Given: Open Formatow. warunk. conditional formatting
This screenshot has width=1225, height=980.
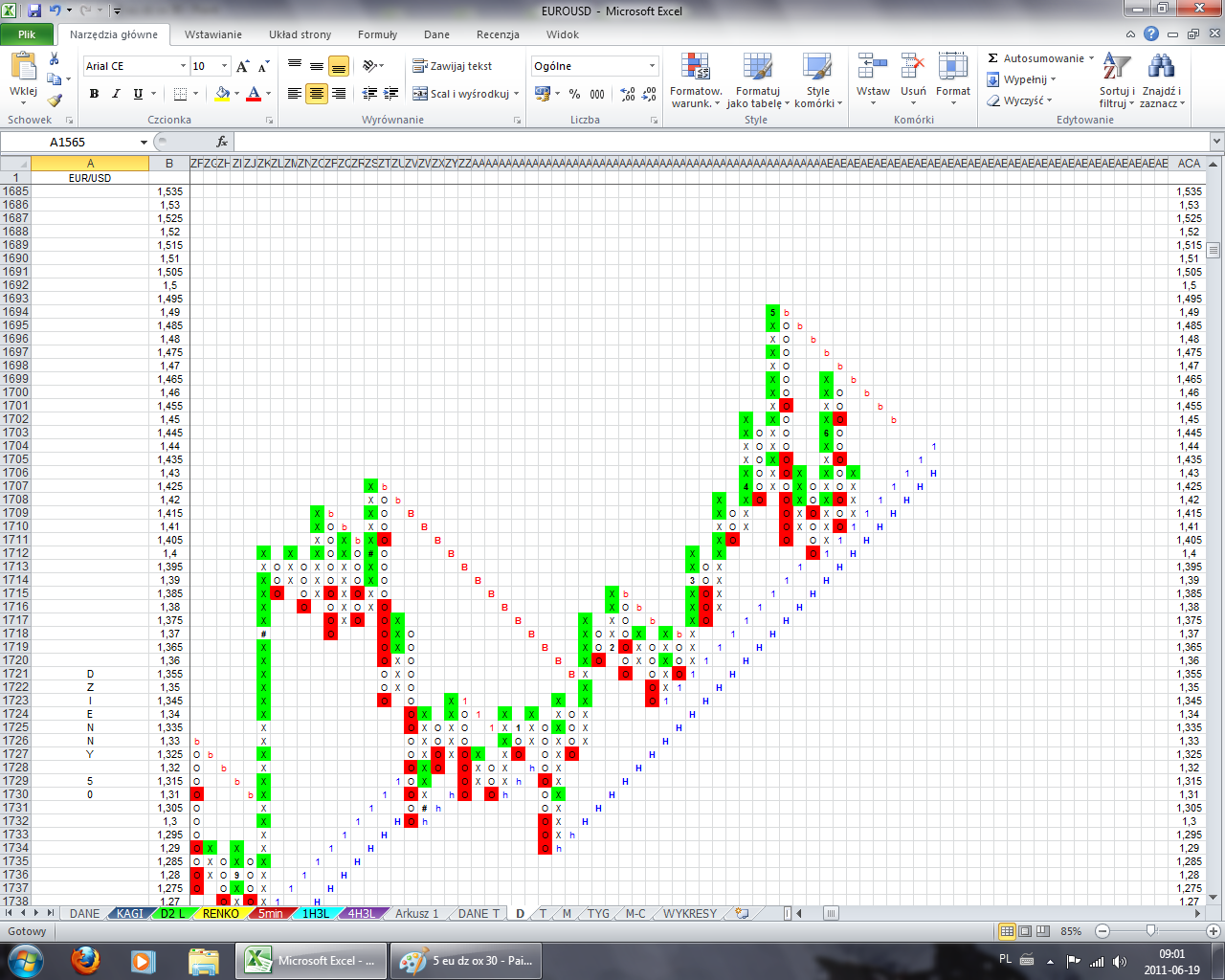Looking at the screenshot, I should click(x=696, y=80).
